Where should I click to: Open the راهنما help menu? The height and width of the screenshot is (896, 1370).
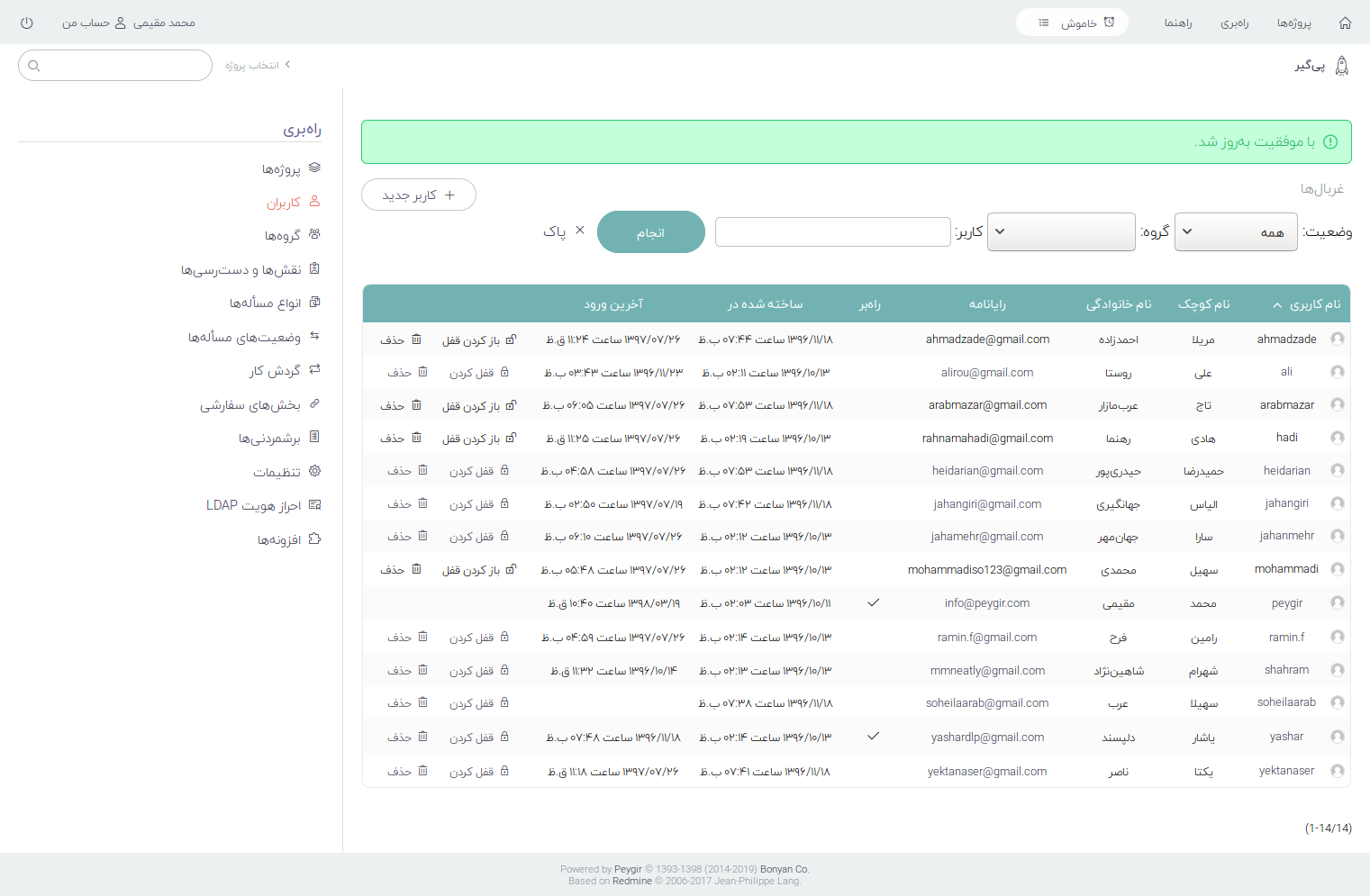[1178, 23]
